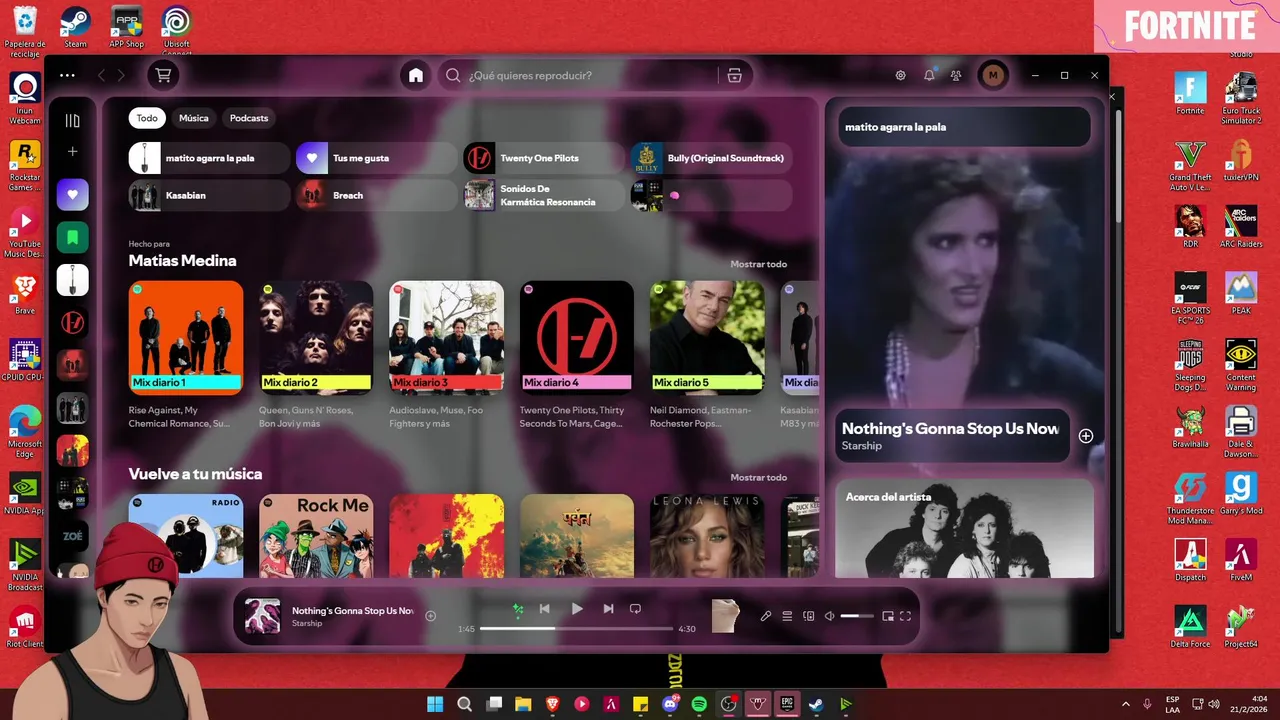
Task: Open the profile avatar 'M' menu
Action: tap(992, 75)
